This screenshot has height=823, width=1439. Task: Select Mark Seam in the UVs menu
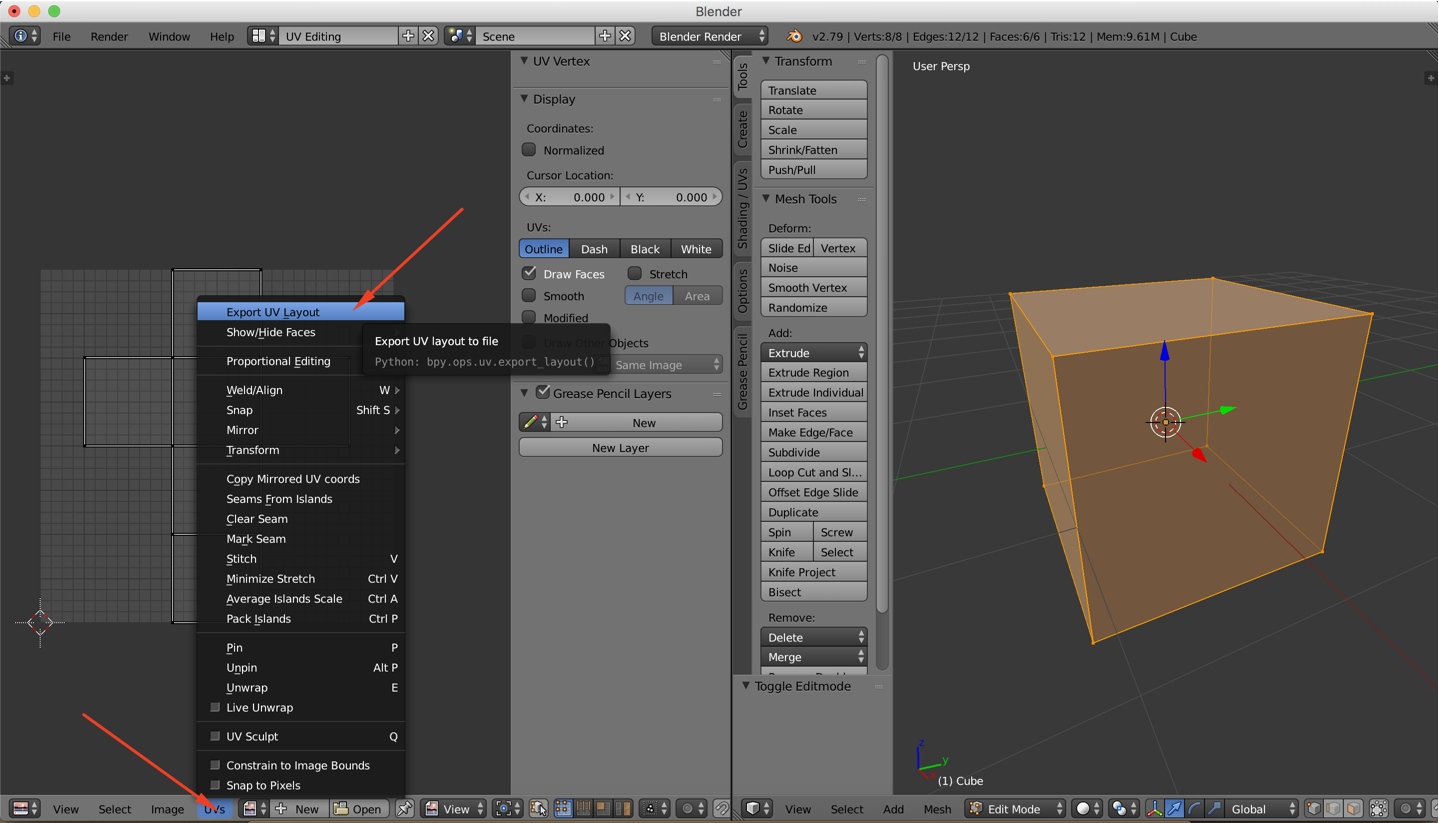pyautogui.click(x=301, y=538)
